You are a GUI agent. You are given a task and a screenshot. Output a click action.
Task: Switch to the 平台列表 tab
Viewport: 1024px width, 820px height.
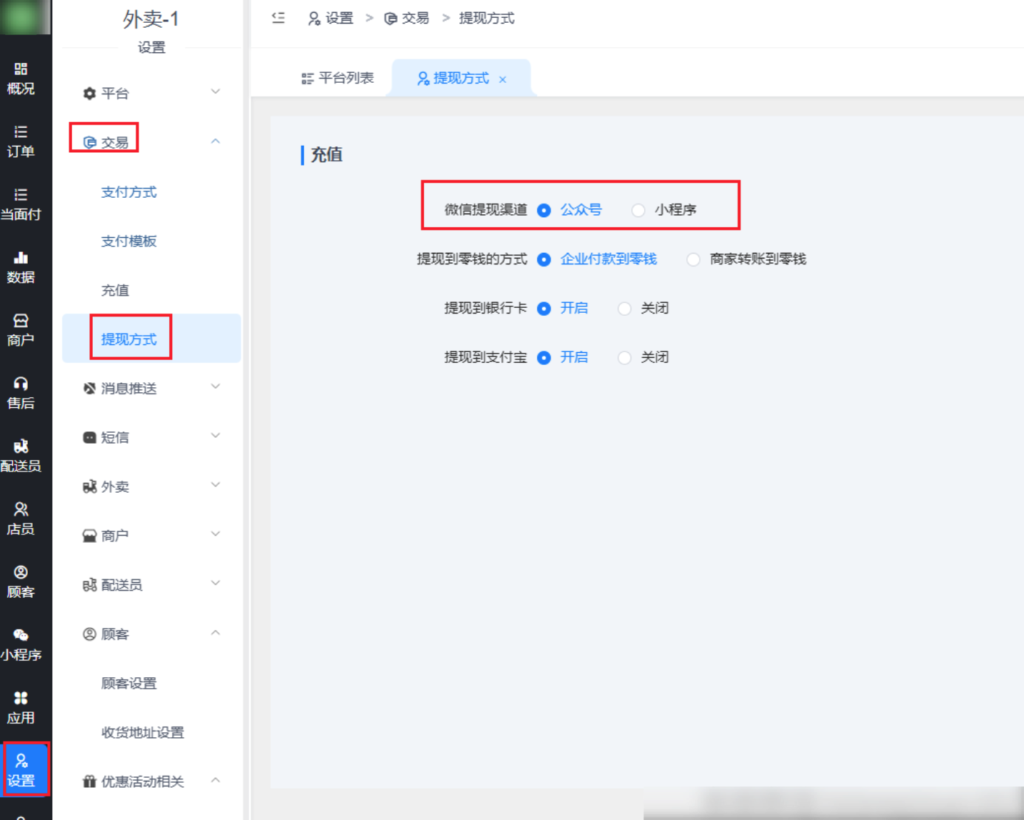338,78
